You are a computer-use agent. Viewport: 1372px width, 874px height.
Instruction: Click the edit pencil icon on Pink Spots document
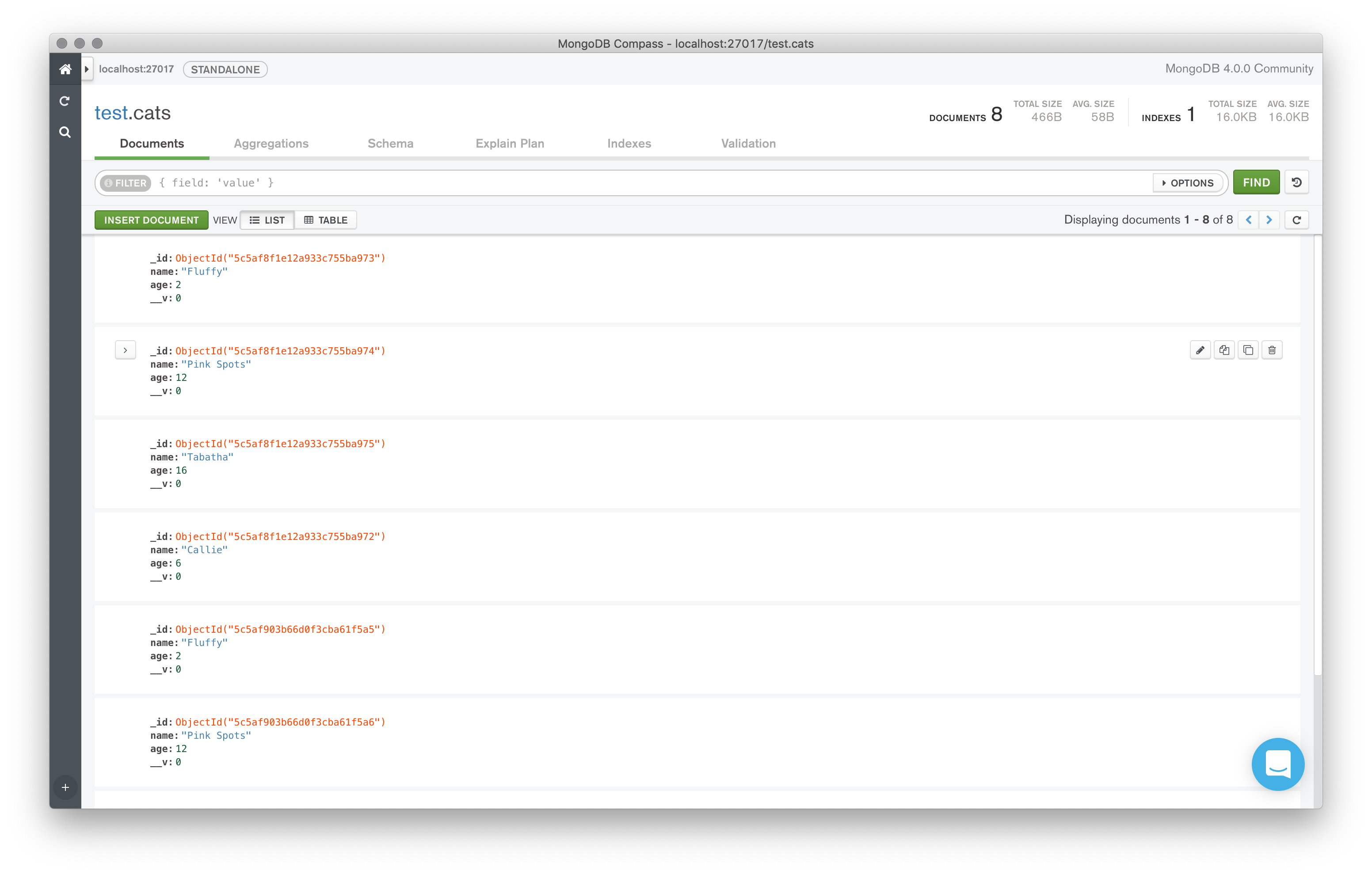coord(1200,350)
